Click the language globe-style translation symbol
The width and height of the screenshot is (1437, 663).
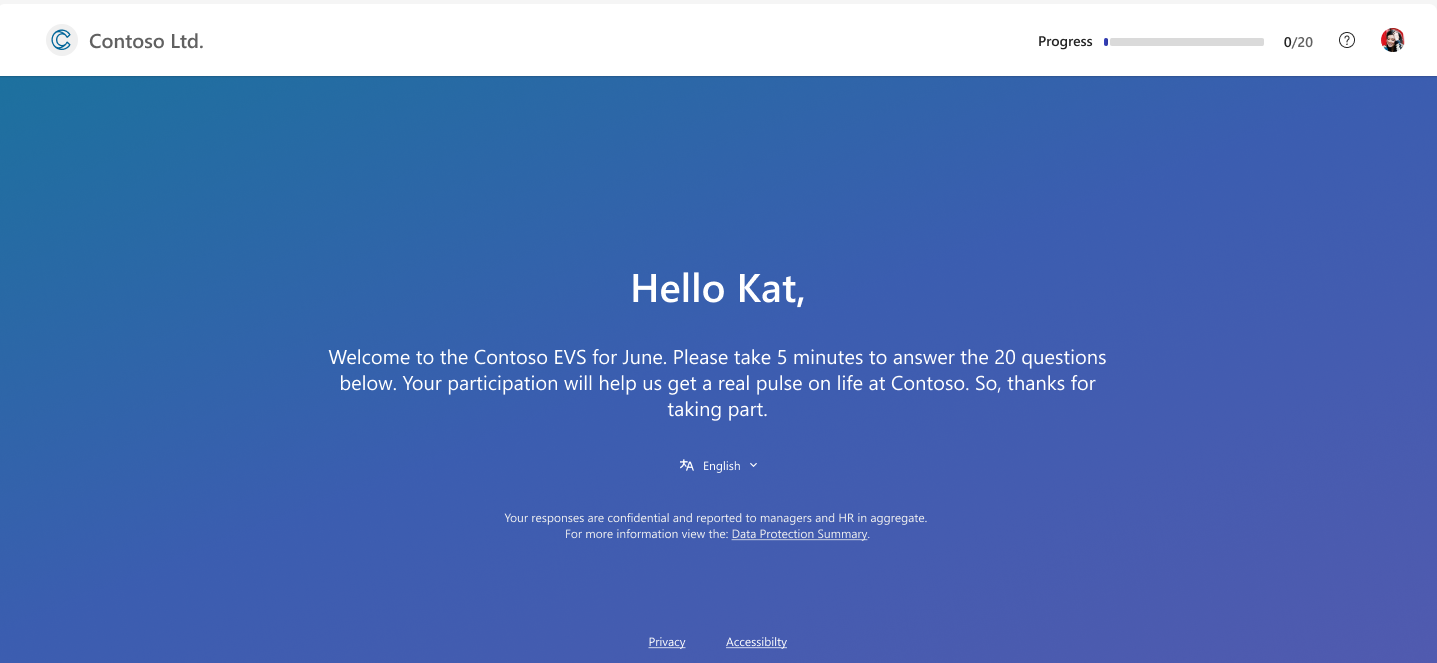(x=687, y=465)
